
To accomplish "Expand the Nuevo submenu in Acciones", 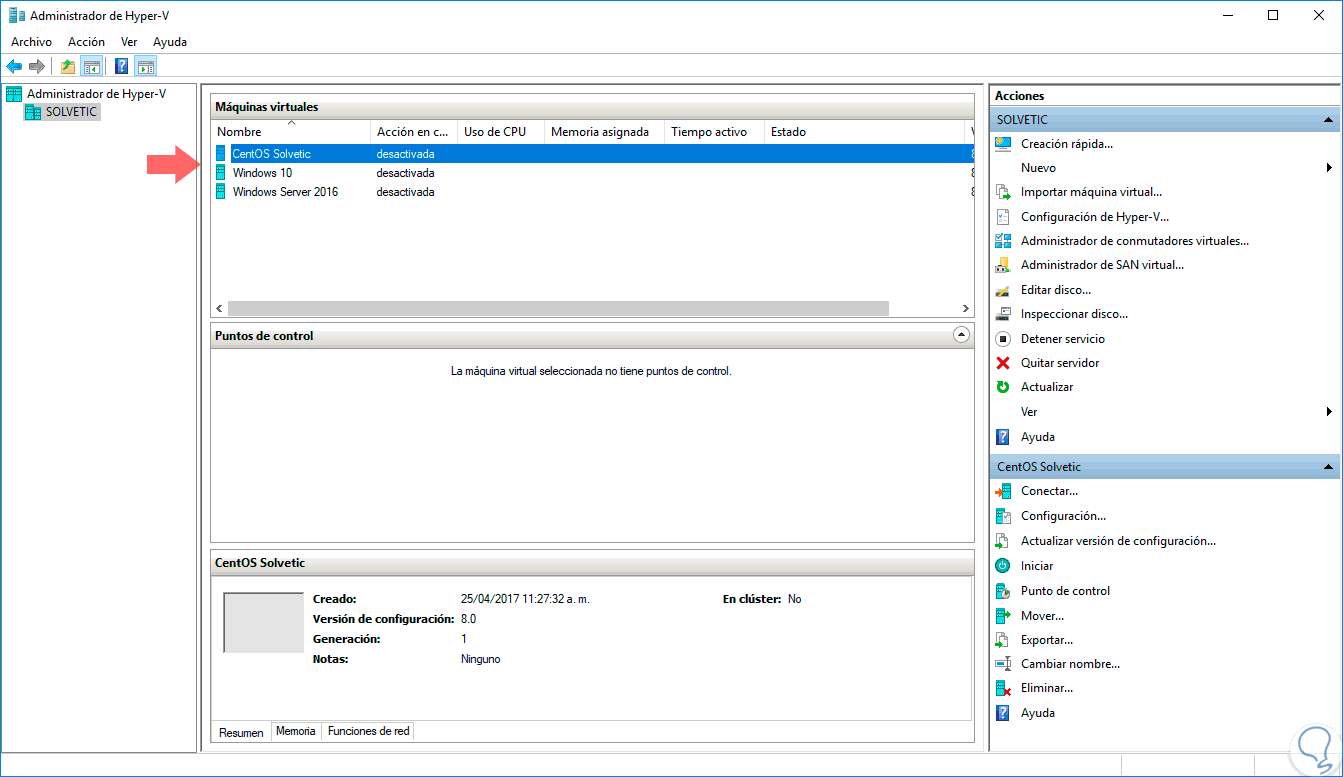I will click(x=1329, y=168).
